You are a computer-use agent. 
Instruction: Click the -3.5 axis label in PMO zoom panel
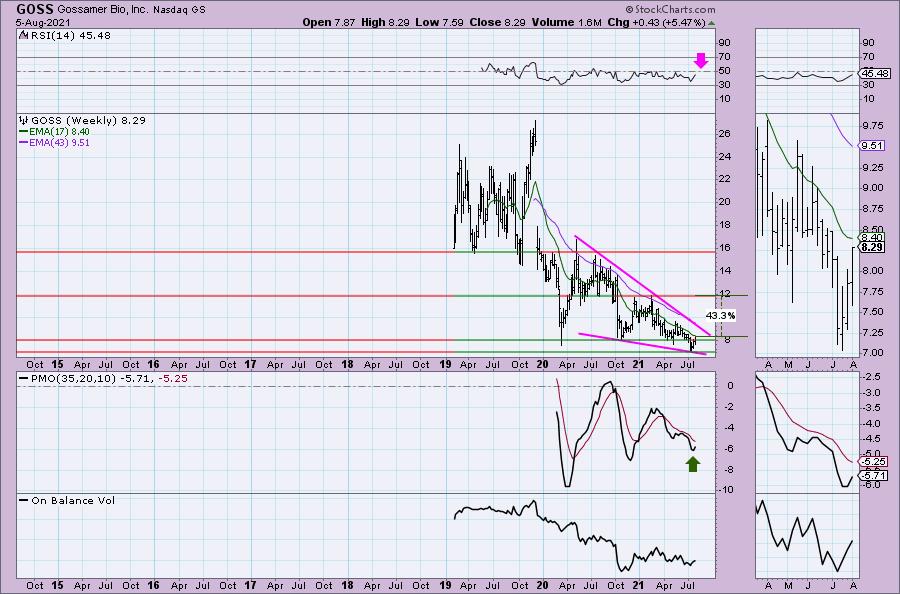(x=871, y=408)
